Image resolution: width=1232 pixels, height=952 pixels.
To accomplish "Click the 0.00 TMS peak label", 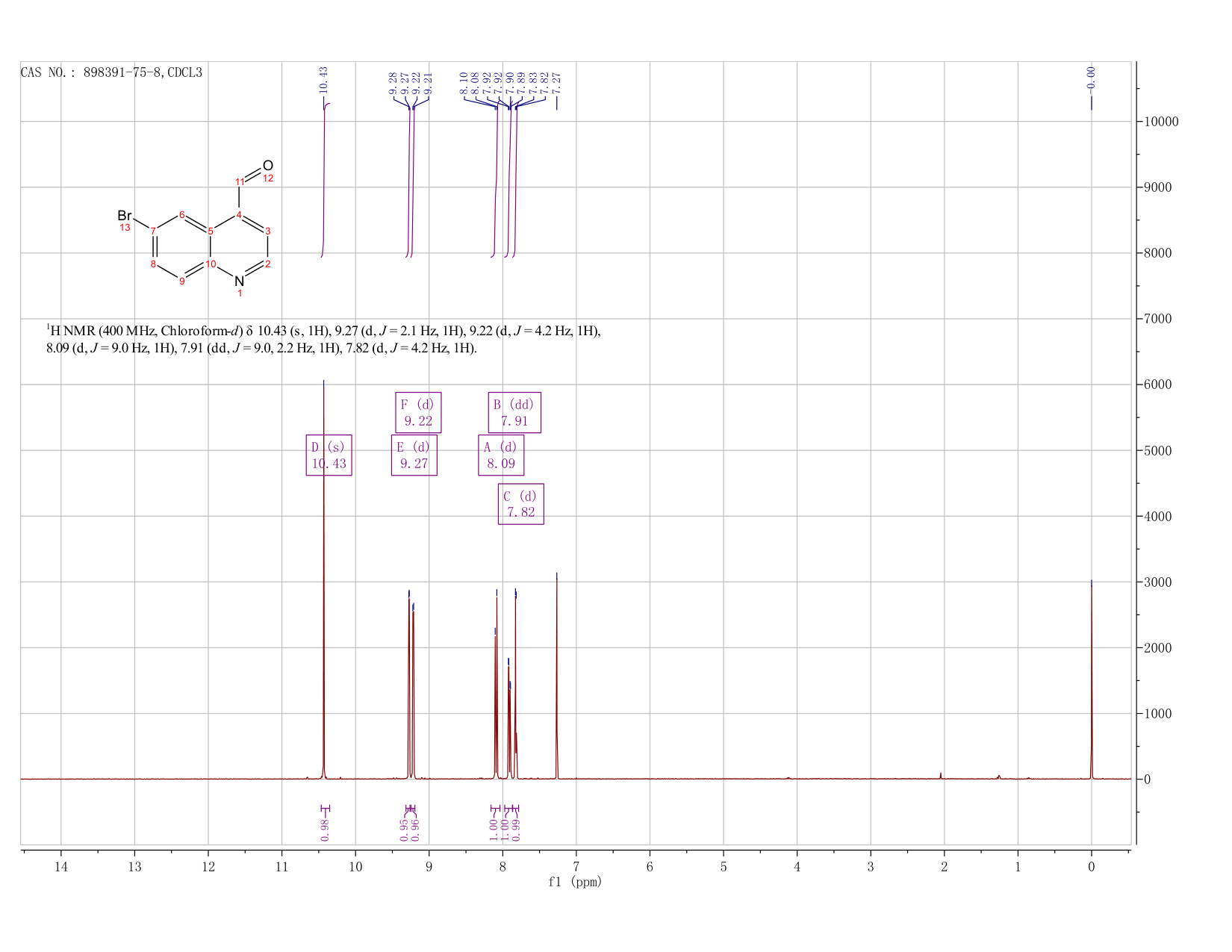I will (1091, 78).
